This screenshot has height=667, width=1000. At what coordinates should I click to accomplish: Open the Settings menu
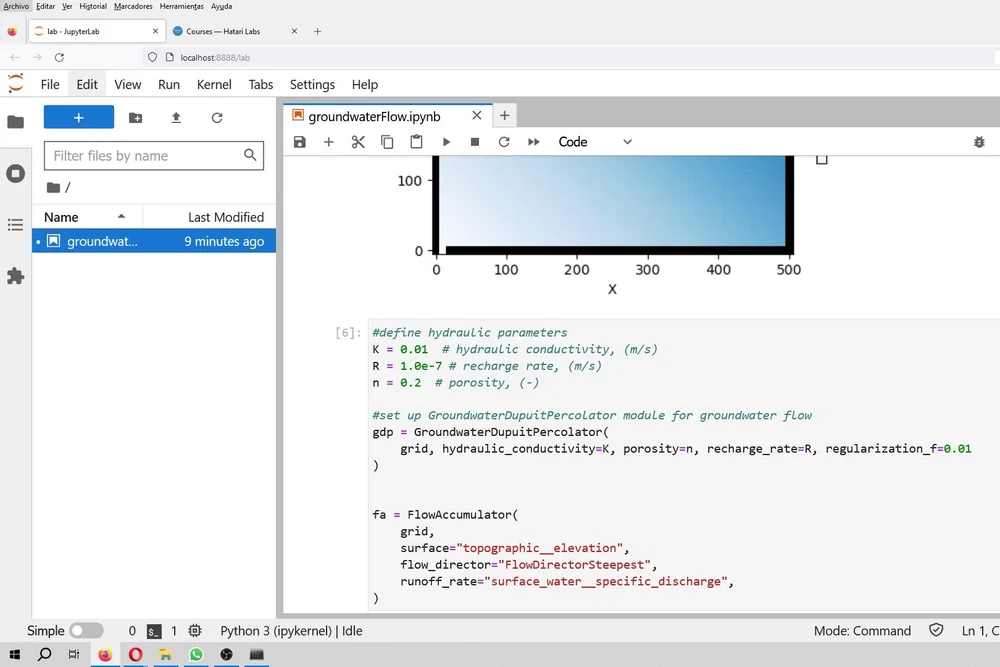[312, 84]
